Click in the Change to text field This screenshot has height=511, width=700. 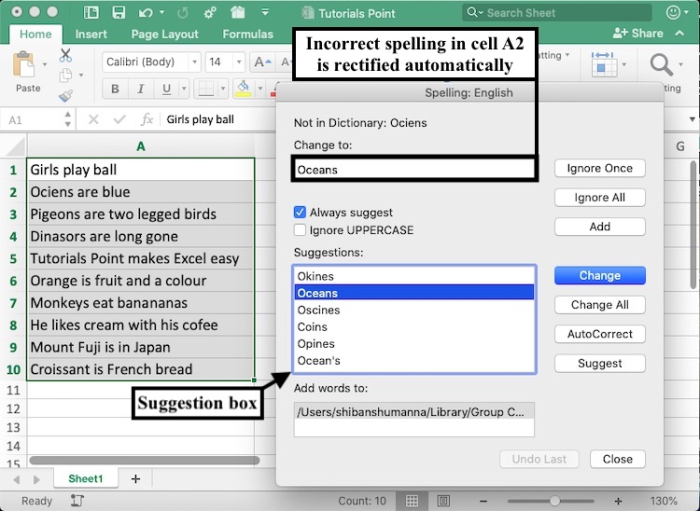tap(414, 169)
